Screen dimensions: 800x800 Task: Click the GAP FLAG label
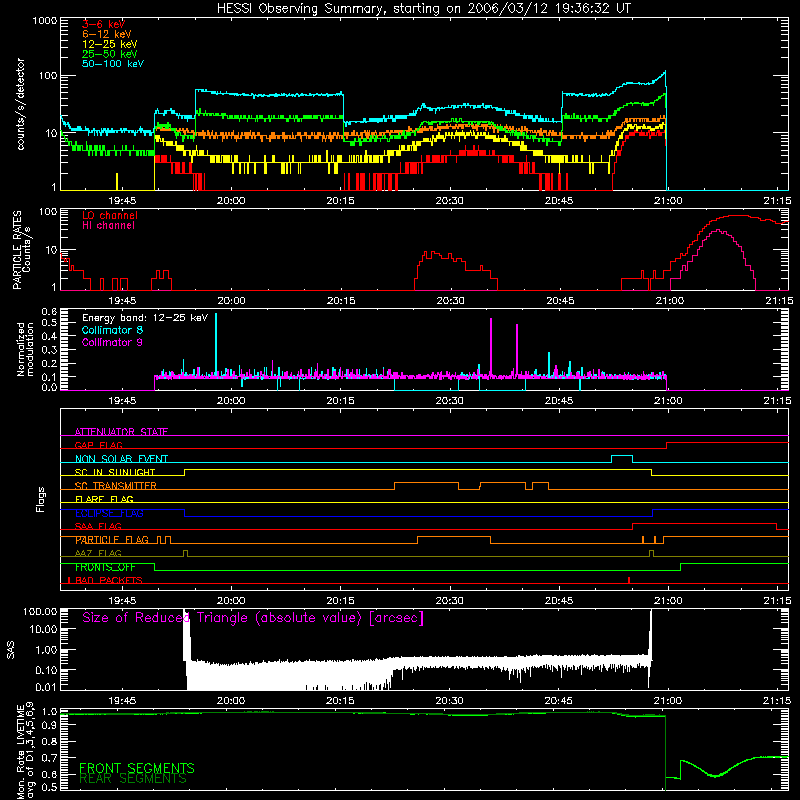pos(98,445)
